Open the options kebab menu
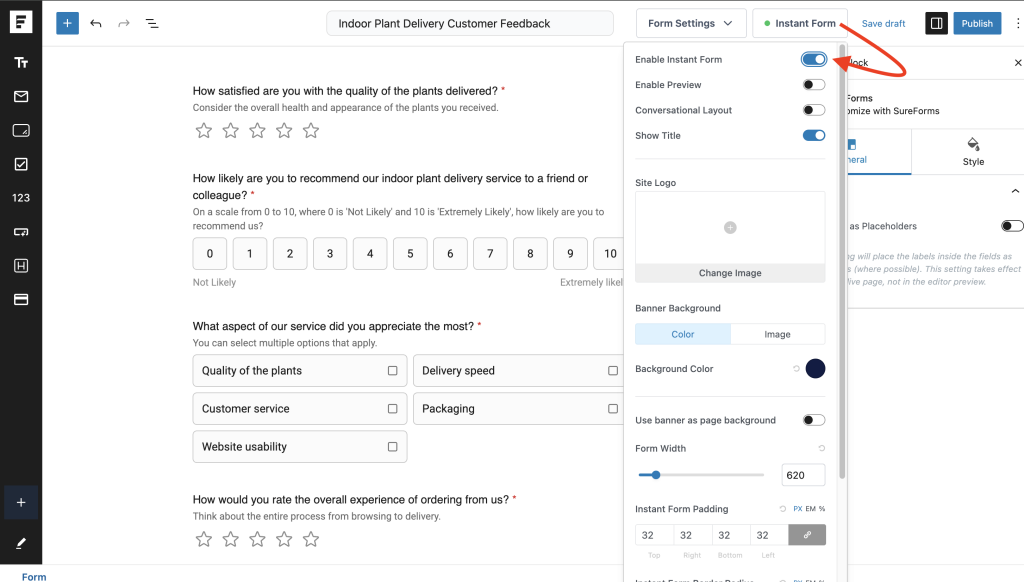 tap(1017, 24)
